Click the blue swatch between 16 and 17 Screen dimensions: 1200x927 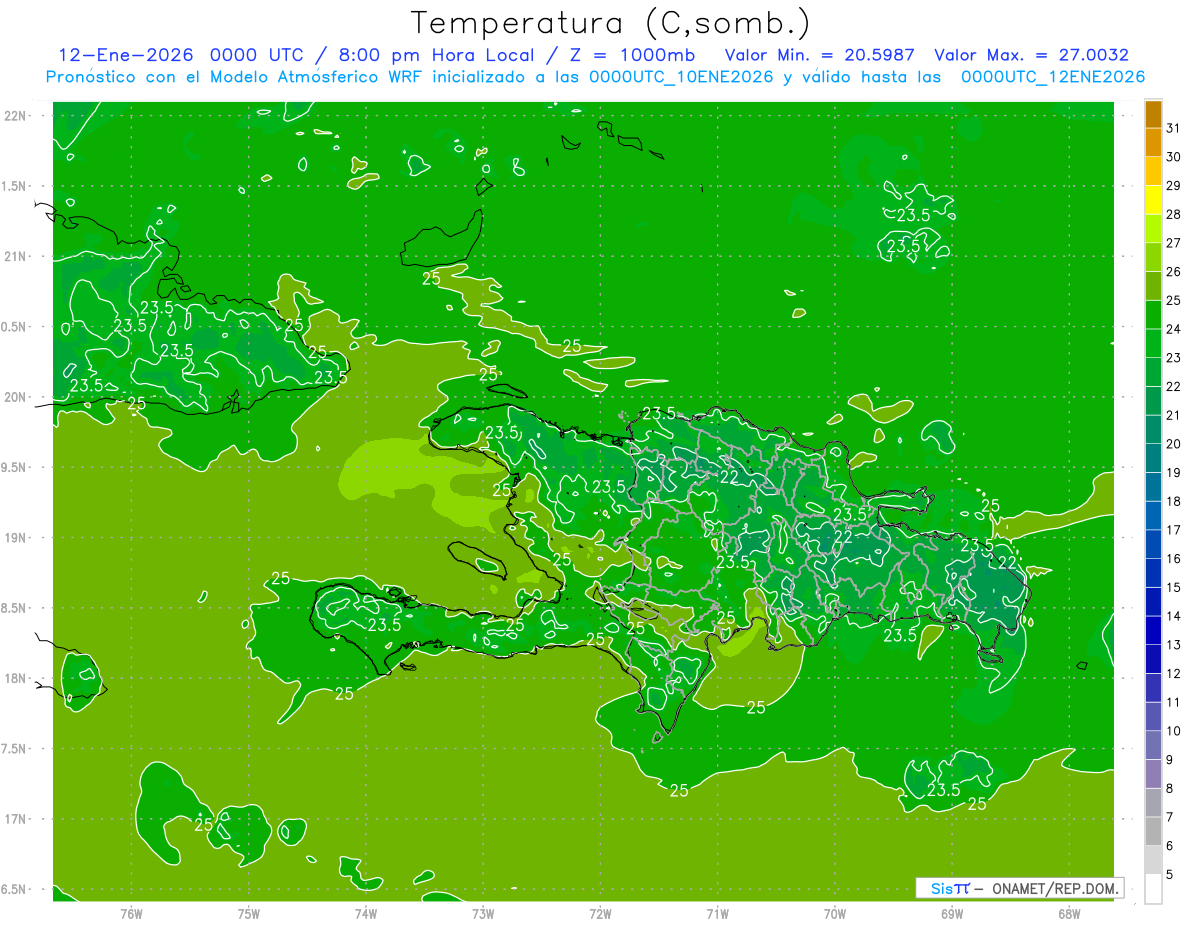click(x=1153, y=545)
